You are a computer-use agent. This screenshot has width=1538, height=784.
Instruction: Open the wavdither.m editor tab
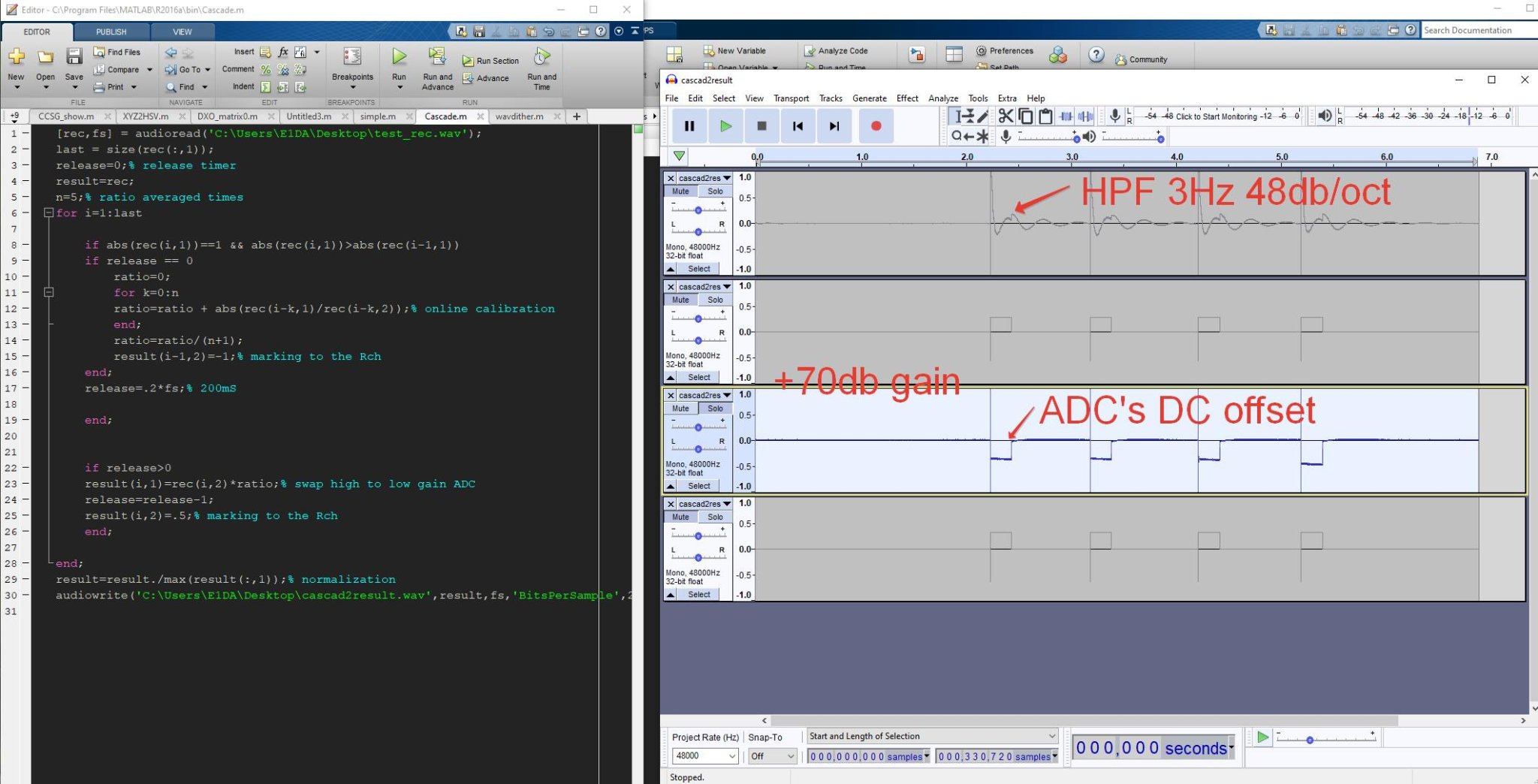(x=519, y=116)
